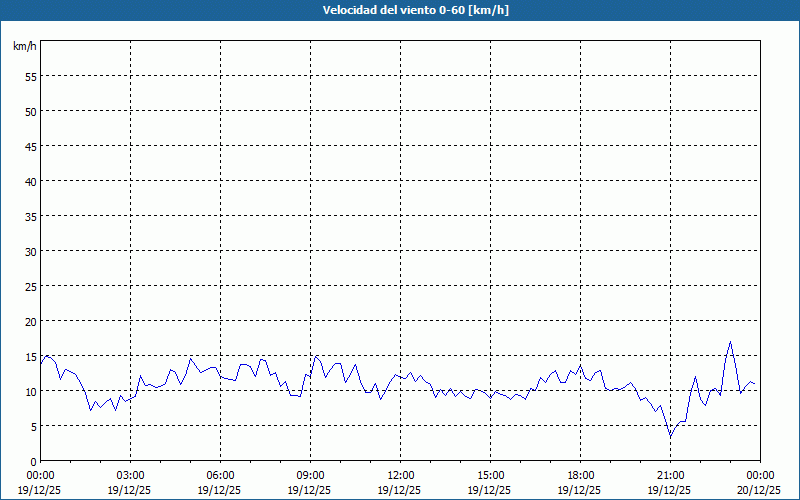This screenshot has width=800, height=500.
Task: Click the '55' y-axis value
Action: (31, 77)
